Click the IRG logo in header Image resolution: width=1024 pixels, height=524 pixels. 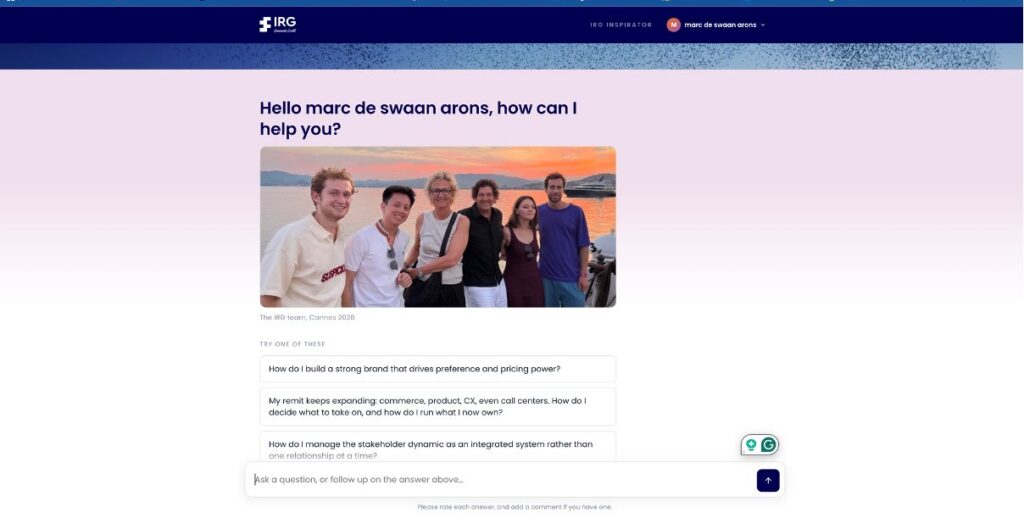pos(278,25)
